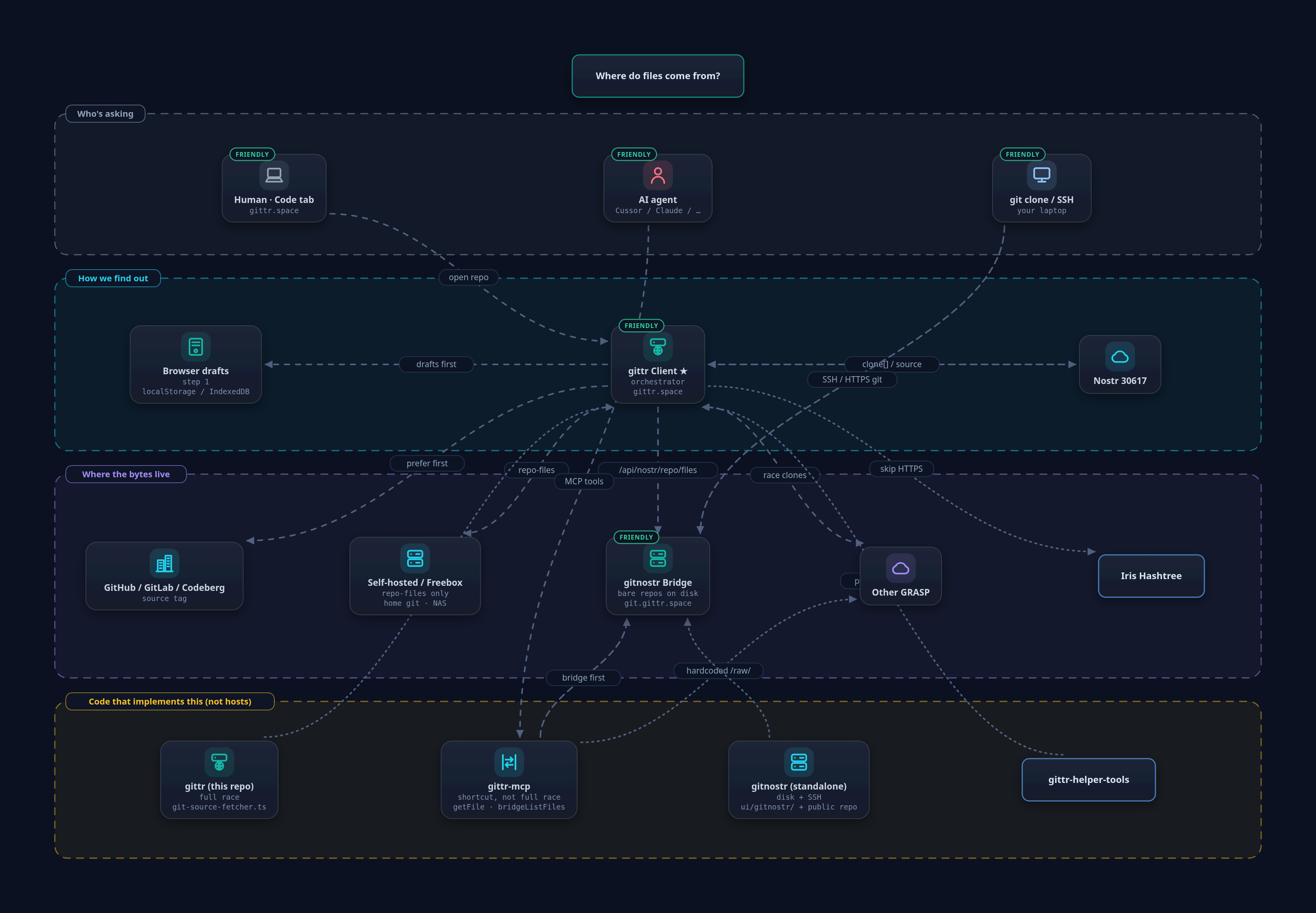The height and width of the screenshot is (913, 1316).
Task: Click the 'clone[] / source' edge label
Action: (x=892, y=364)
